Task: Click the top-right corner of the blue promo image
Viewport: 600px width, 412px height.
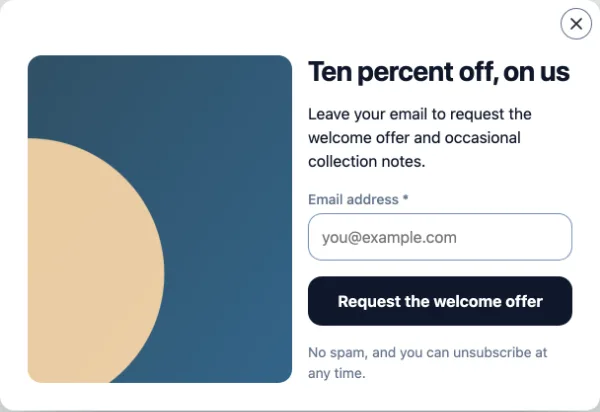Action: click(286, 61)
